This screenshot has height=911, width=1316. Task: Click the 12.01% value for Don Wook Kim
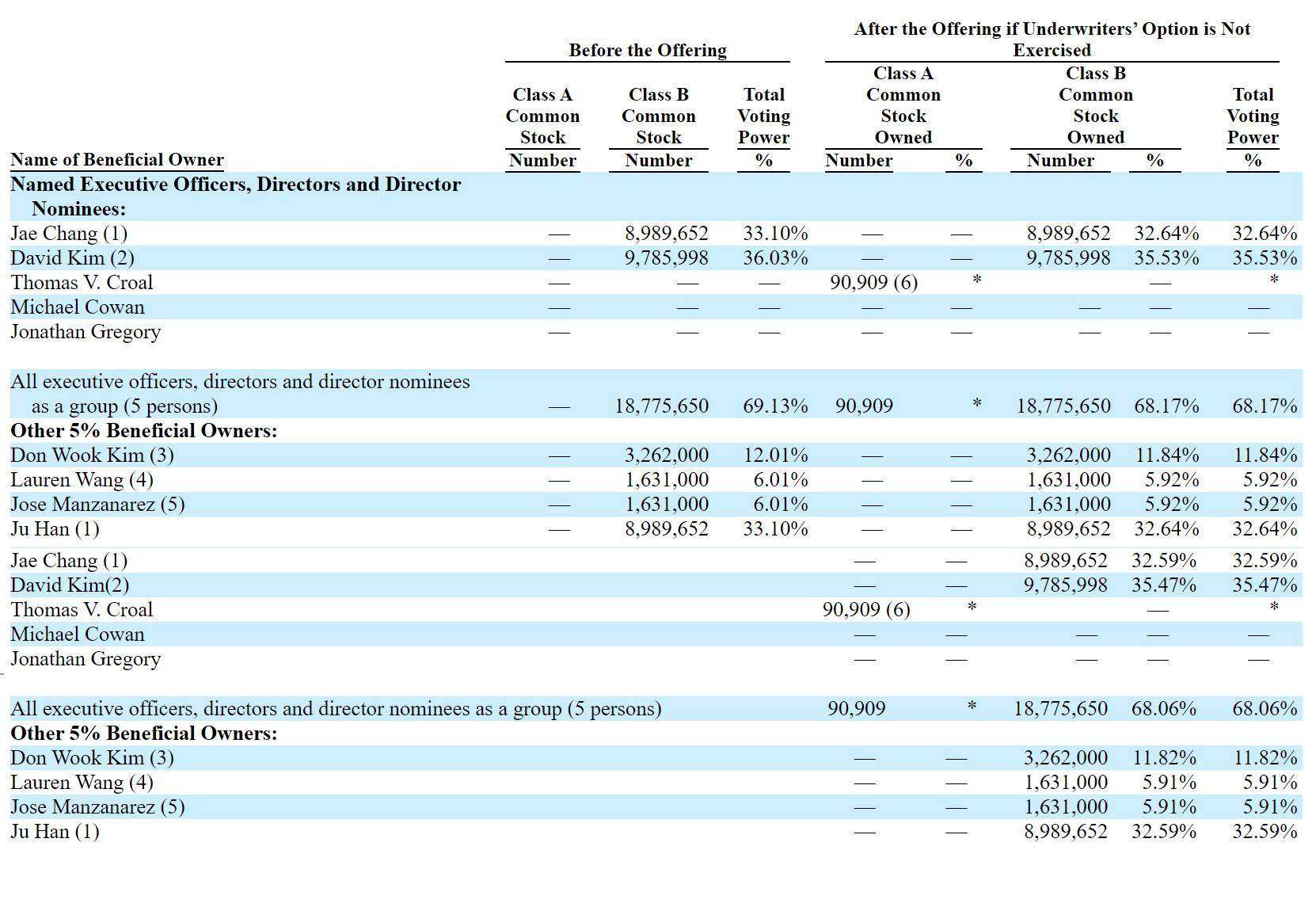[775, 455]
